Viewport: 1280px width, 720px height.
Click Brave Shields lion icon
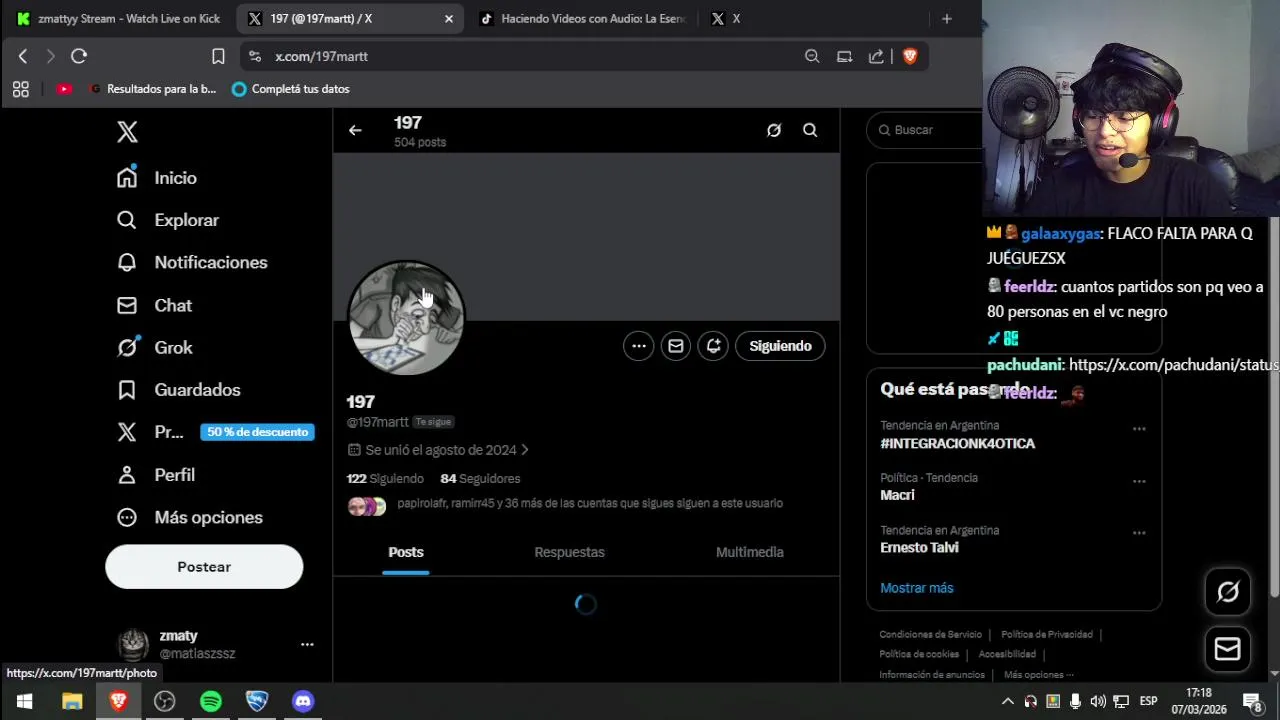coord(910,57)
